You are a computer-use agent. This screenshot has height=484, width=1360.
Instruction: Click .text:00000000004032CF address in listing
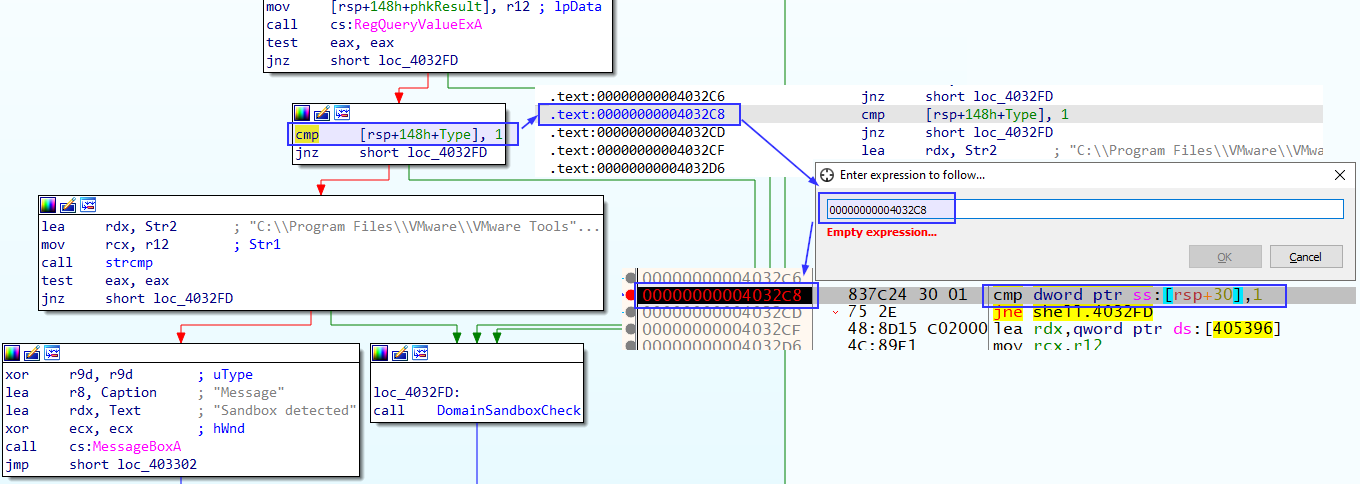[637, 151]
